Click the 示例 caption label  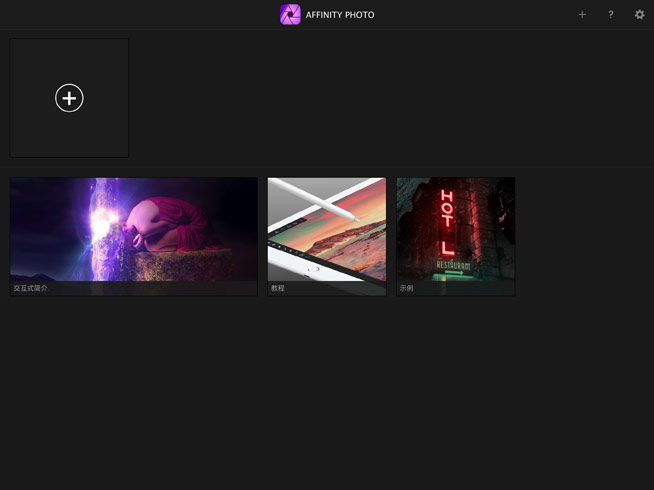(x=406, y=288)
